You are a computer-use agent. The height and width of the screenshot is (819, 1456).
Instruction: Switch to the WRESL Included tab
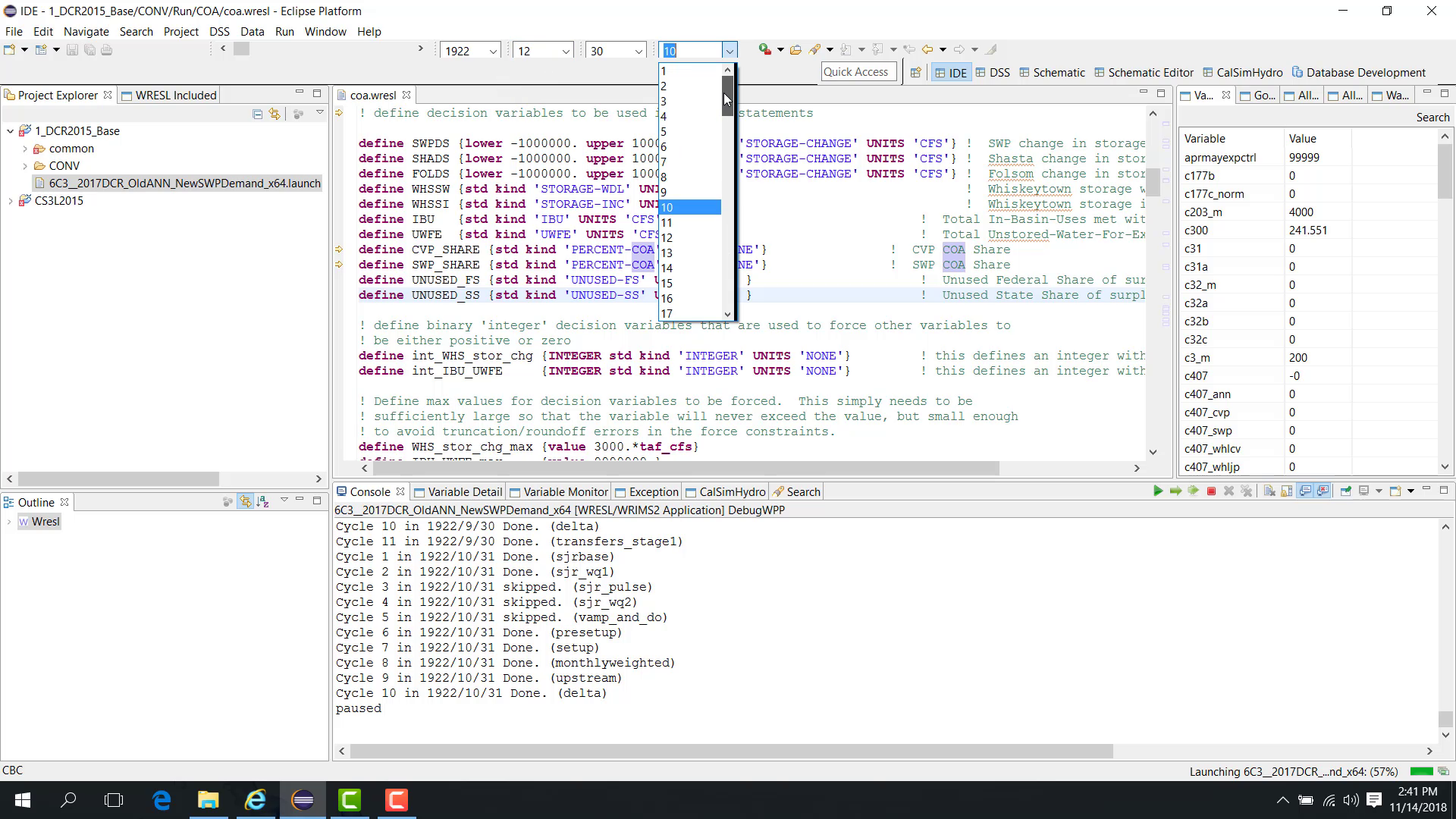[x=169, y=96]
